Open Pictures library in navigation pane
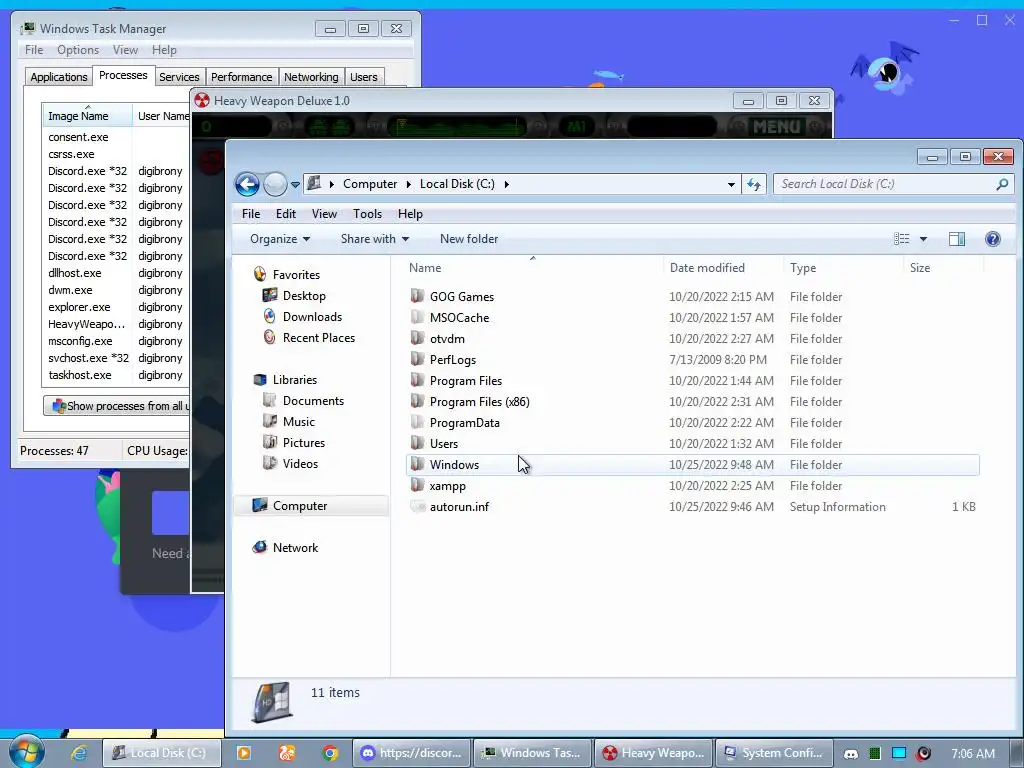1024x768 pixels. point(304,442)
